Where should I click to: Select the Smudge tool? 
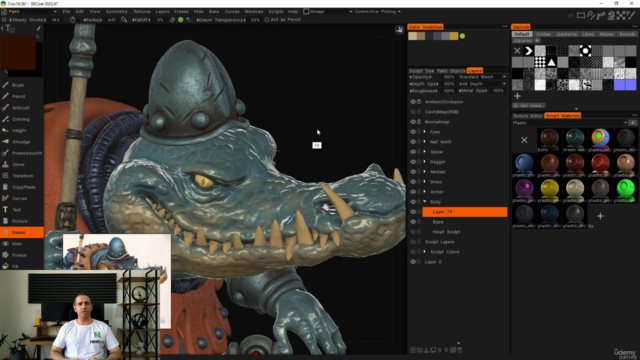(22, 142)
